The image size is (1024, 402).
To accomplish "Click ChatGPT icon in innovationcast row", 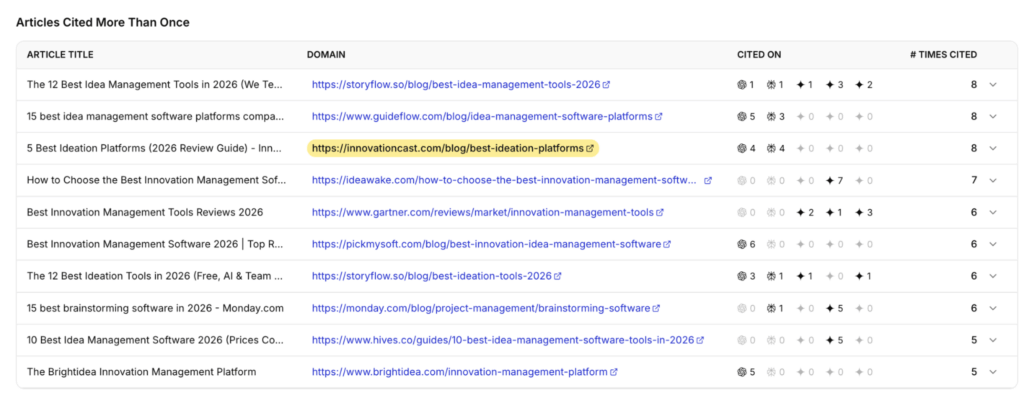I will coord(742,149).
